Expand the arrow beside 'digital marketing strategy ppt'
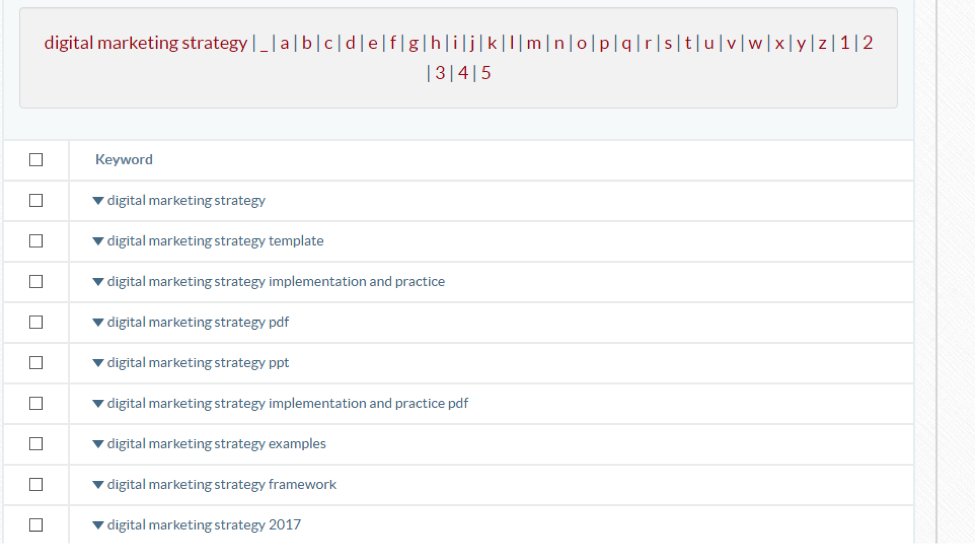The width and height of the screenshot is (975, 544). pyautogui.click(x=98, y=363)
